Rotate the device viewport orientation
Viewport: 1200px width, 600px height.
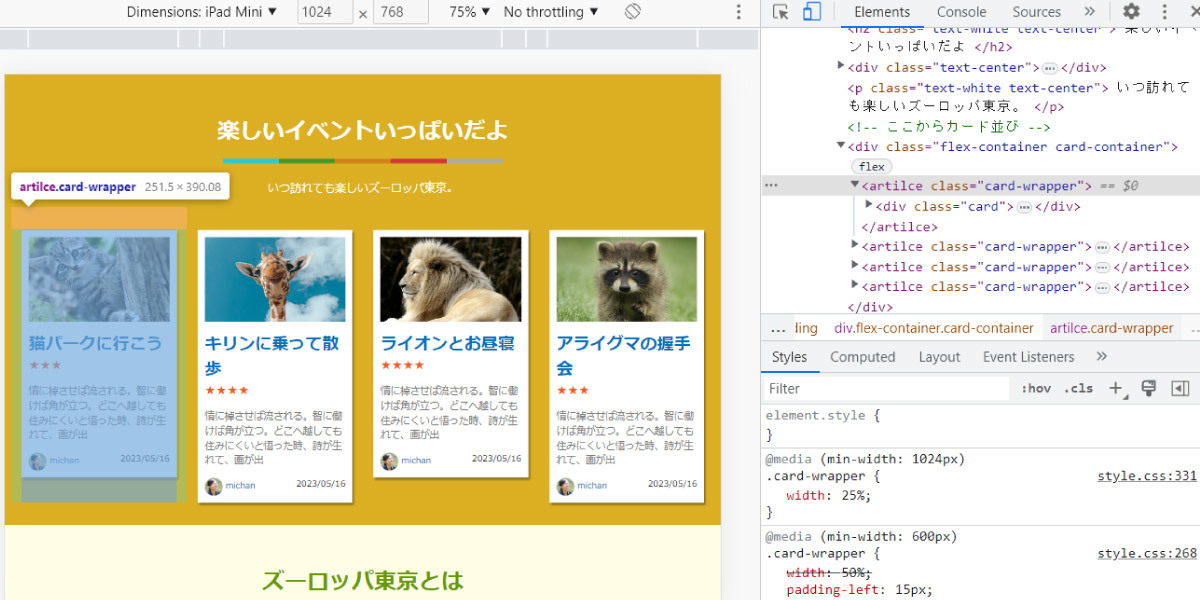(x=632, y=12)
